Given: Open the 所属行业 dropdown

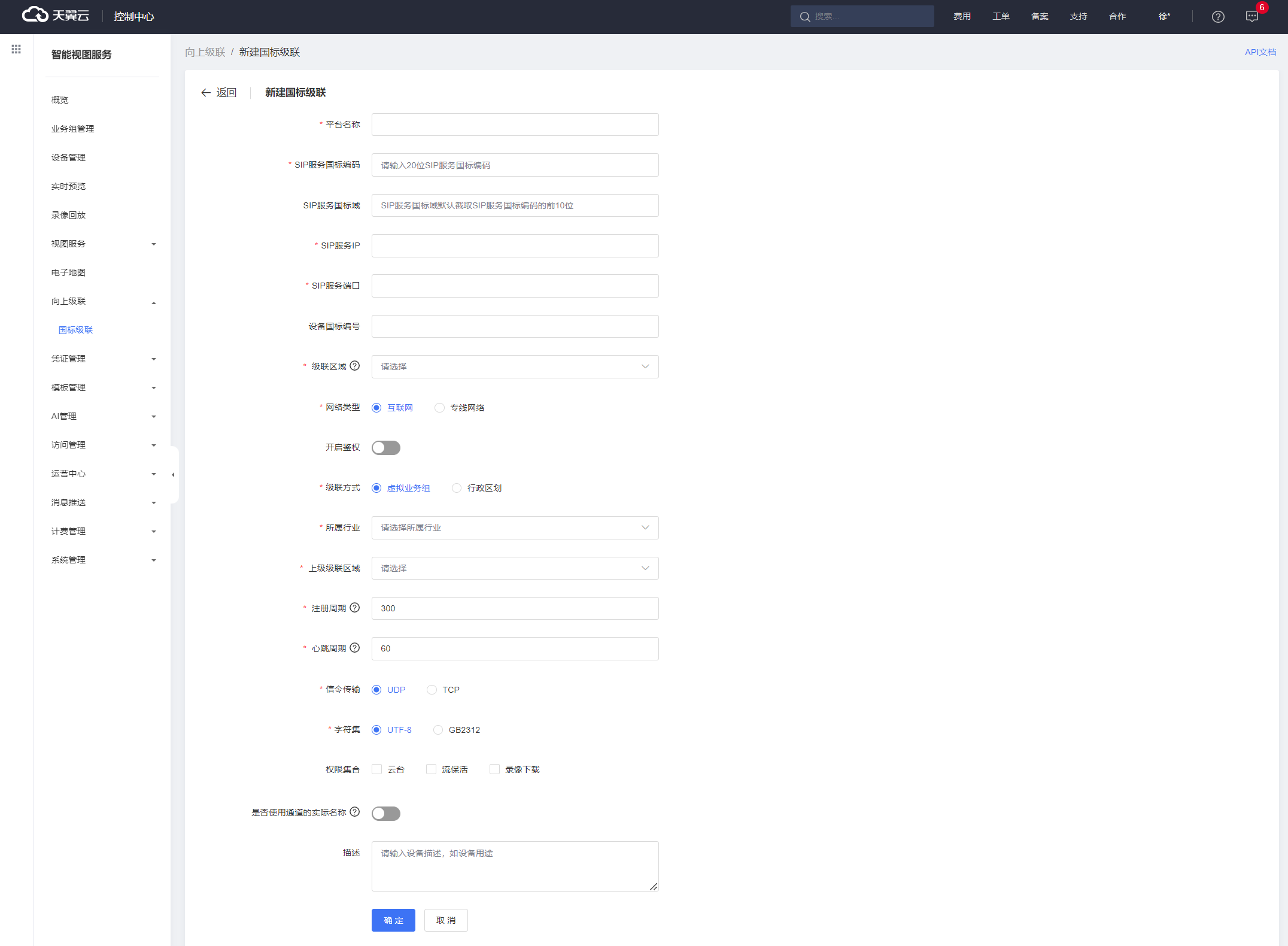Looking at the screenshot, I should (515, 527).
